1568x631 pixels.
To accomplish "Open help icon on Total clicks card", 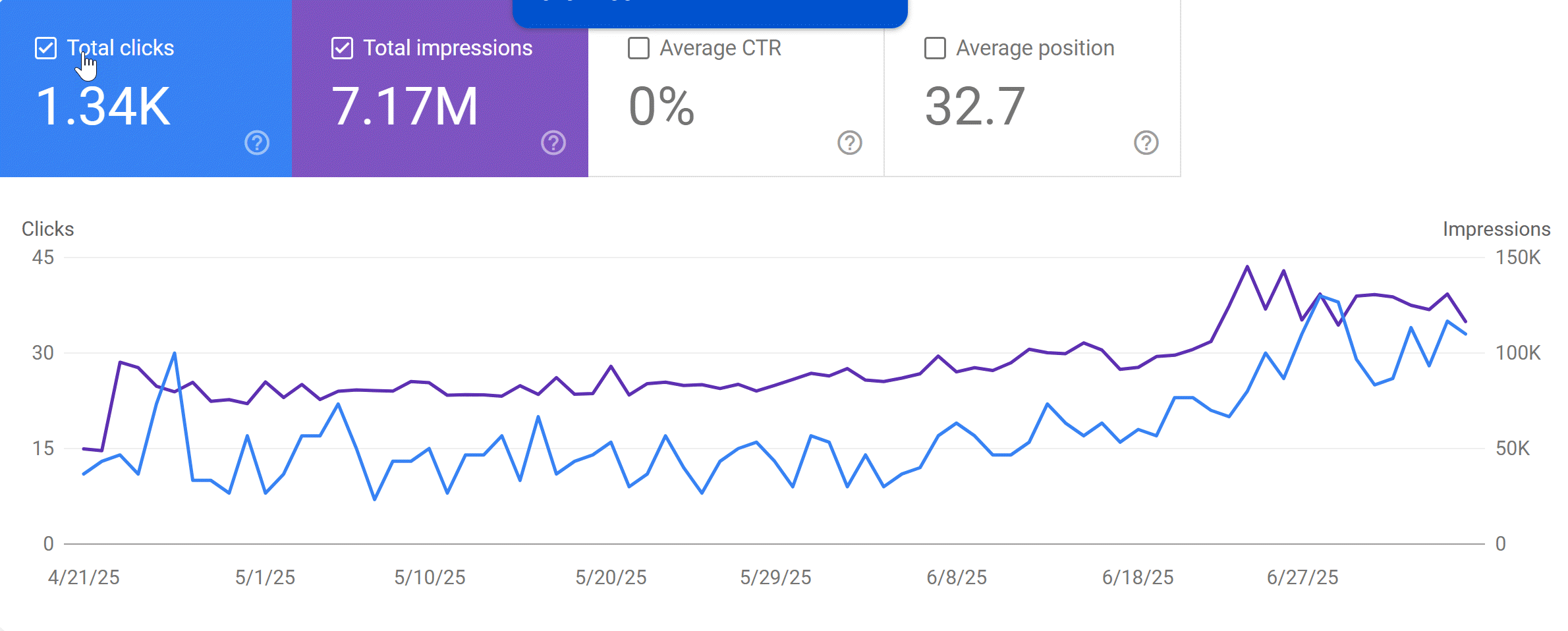I will 257,142.
